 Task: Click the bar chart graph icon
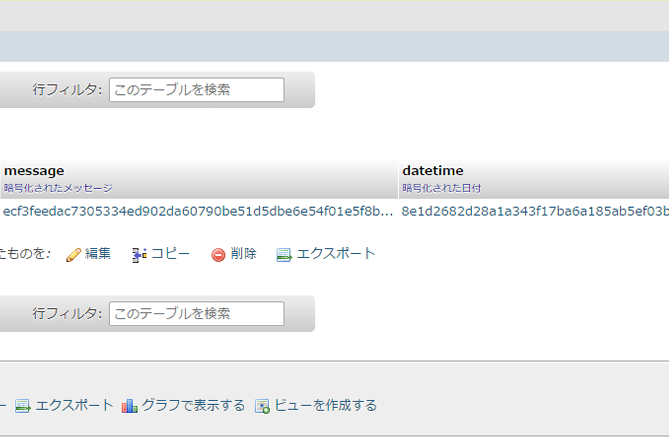(x=129, y=406)
